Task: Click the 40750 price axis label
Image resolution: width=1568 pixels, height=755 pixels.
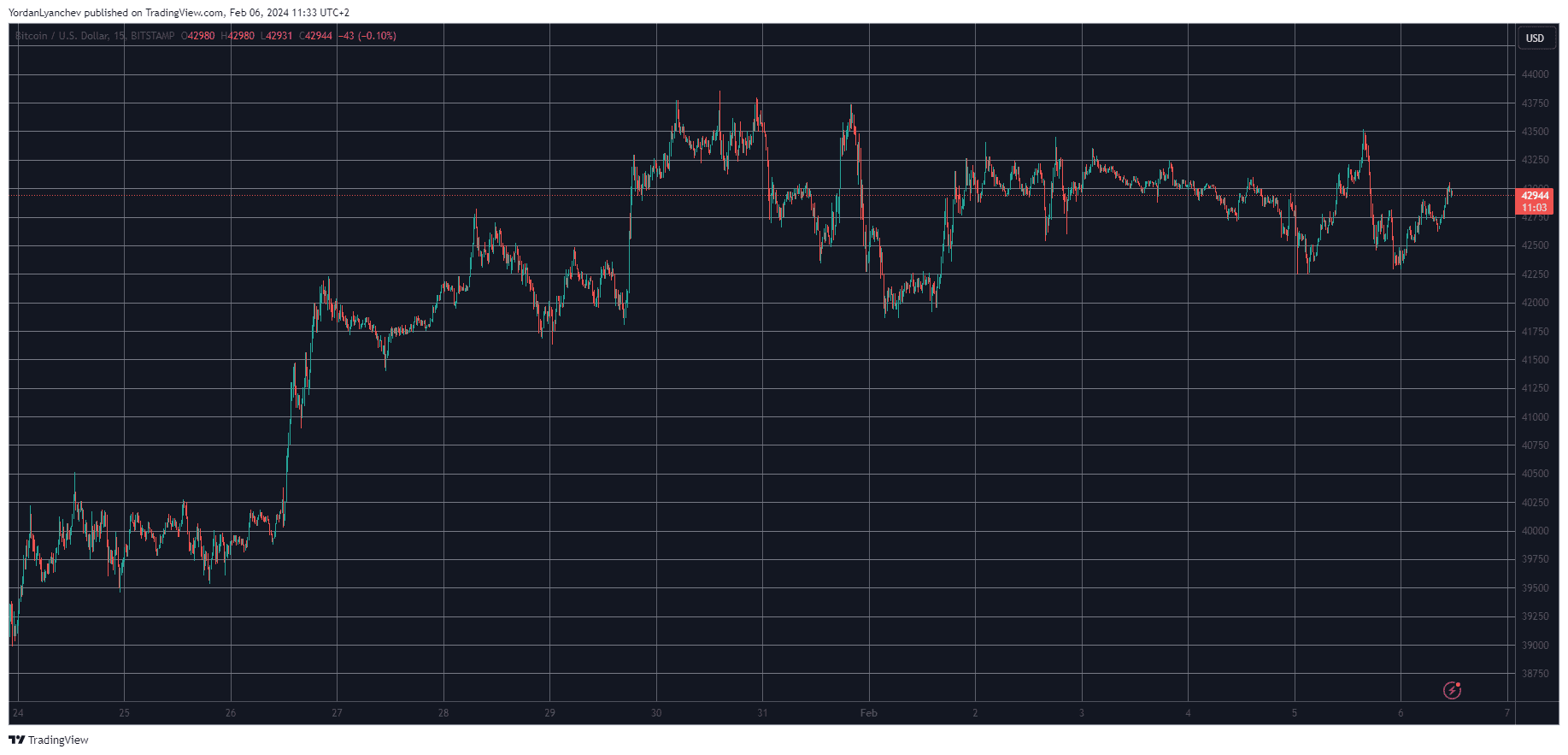Action: [x=1535, y=445]
